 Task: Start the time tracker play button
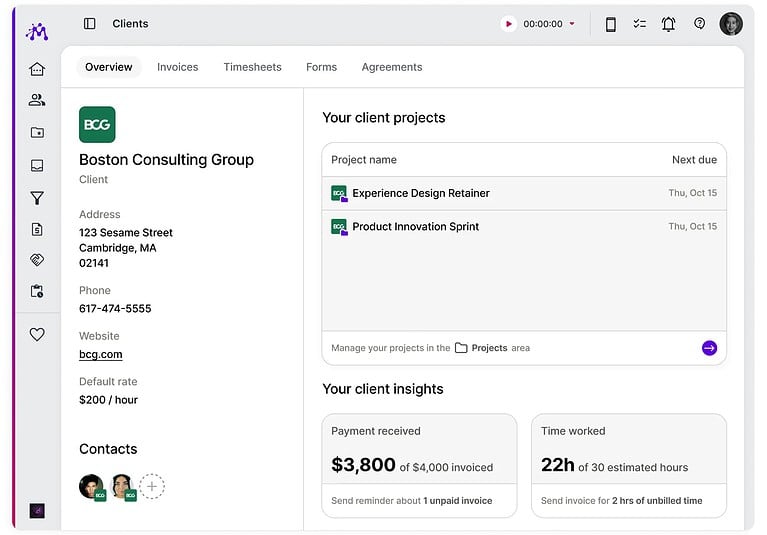pyautogui.click(x=508, y=23)
